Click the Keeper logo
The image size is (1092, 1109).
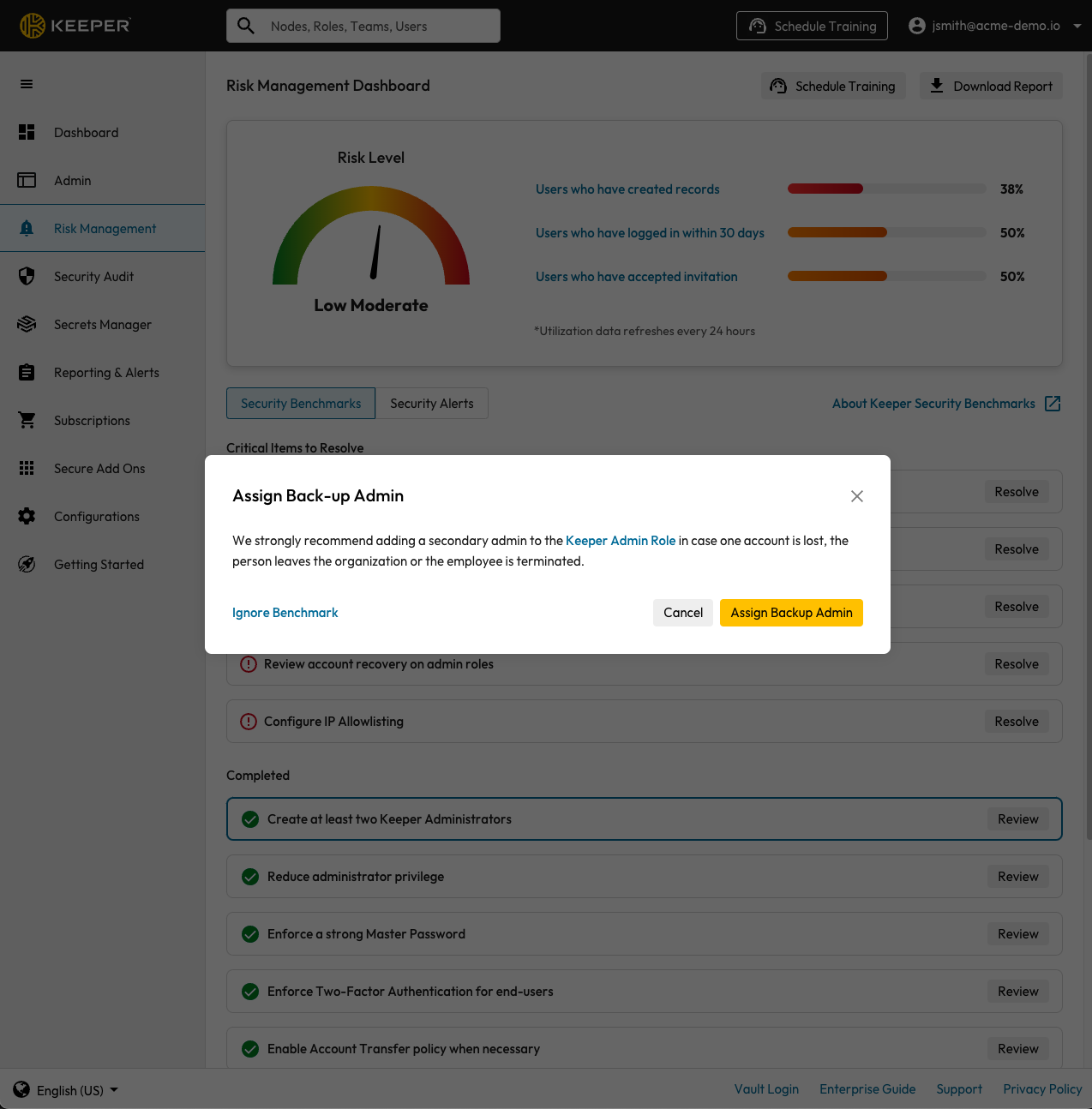pyautogui.click(x=75, y=26)
